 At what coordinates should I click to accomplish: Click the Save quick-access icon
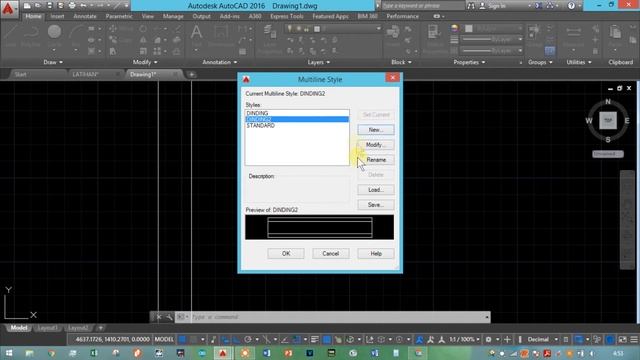[49, 6]
